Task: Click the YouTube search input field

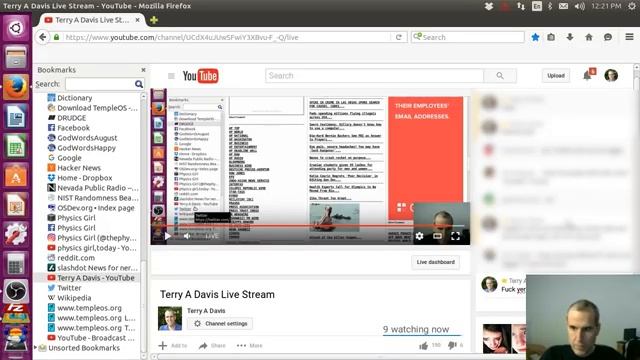Action: (x=374, y=76)
